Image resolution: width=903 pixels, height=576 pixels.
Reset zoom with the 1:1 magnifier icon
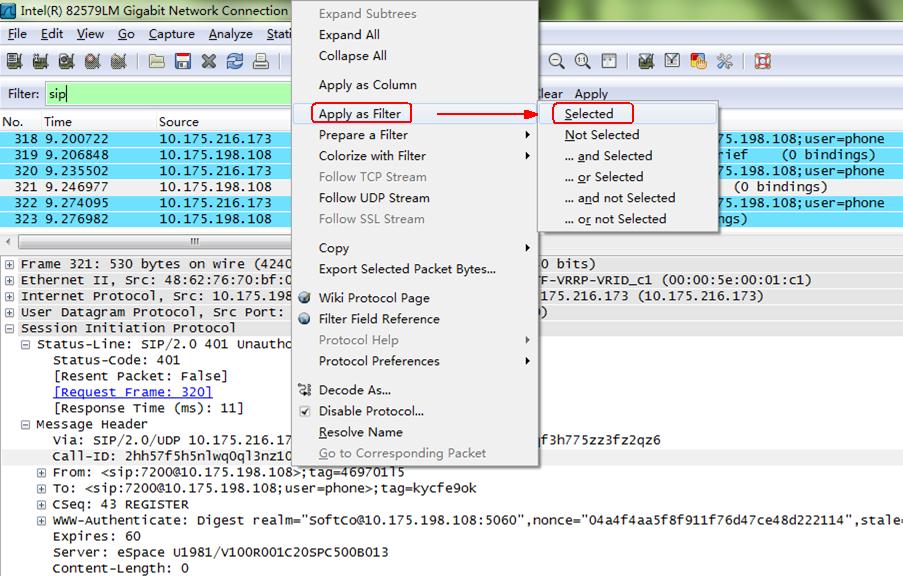(582, 61)
